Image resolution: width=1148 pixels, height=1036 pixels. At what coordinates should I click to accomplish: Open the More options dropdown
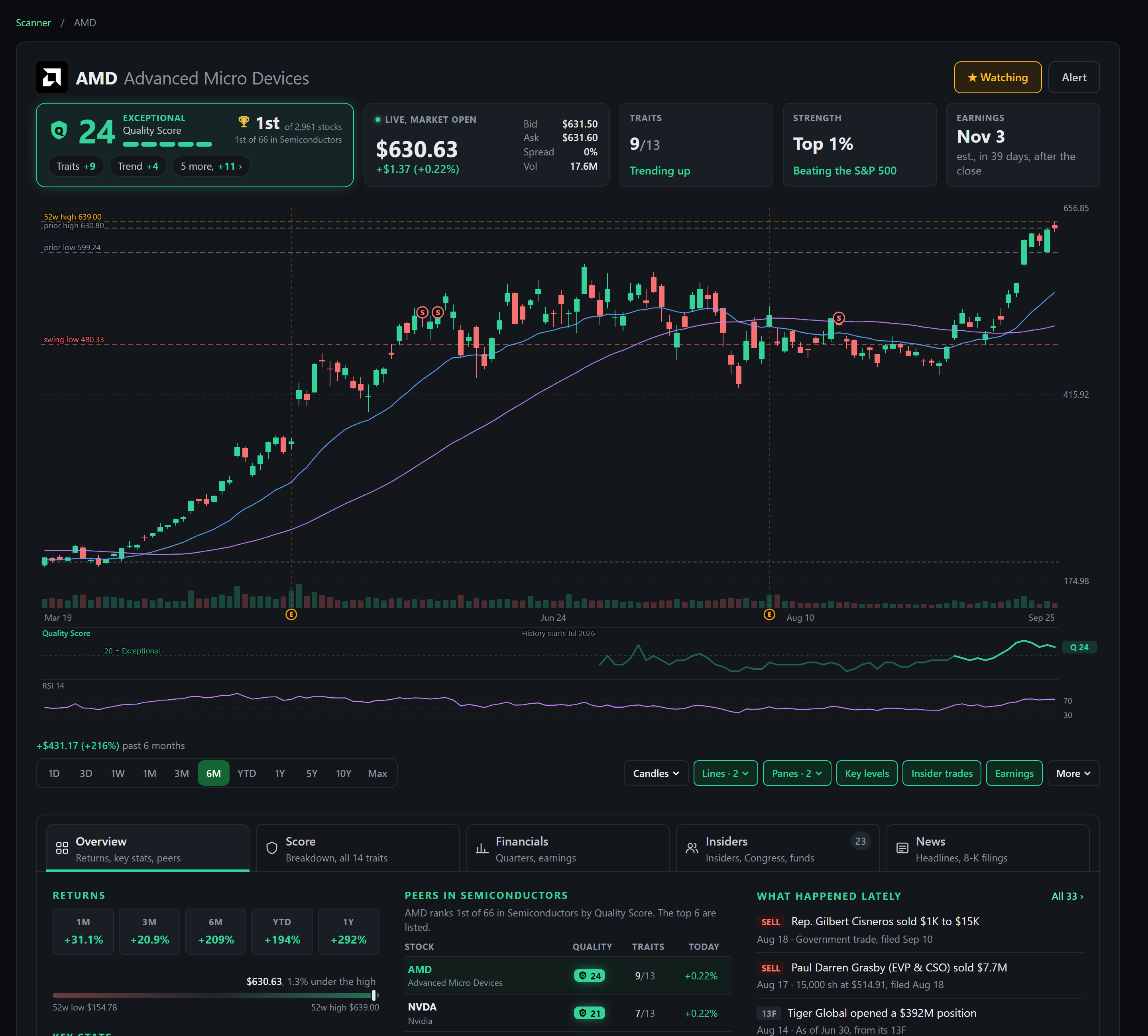tap(1073, 773)
